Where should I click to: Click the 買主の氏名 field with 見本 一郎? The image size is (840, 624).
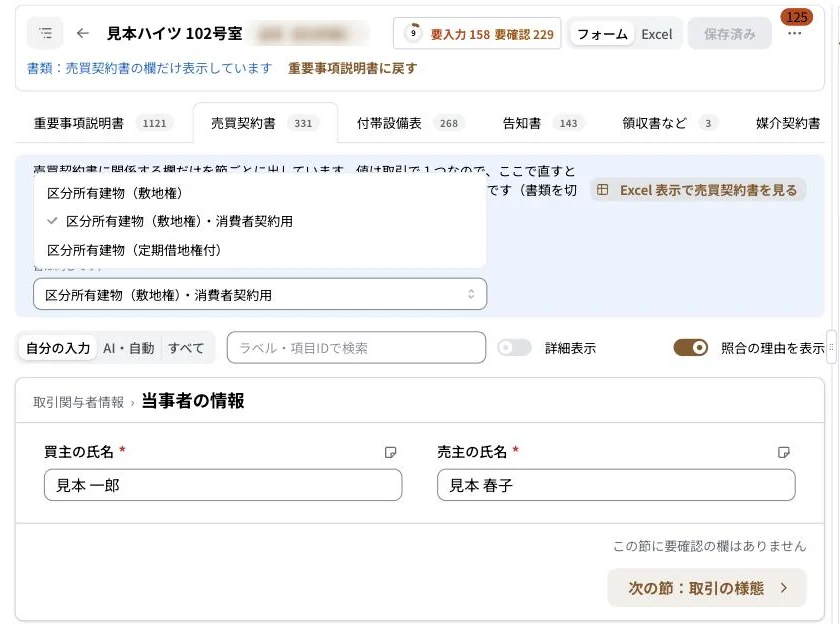click(x=223, y=485)
